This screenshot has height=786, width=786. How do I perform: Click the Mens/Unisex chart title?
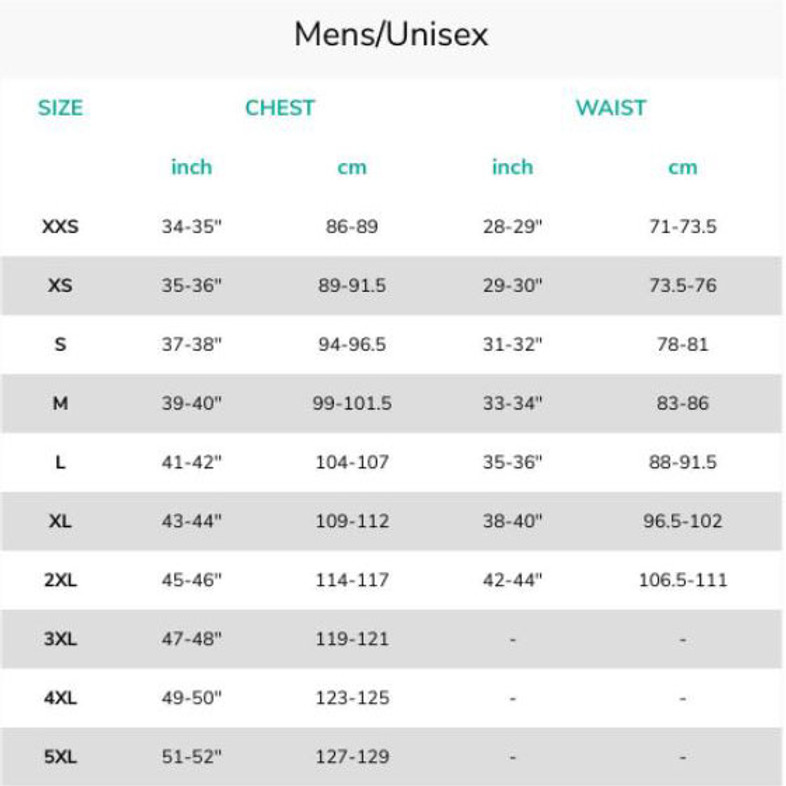coord(391,35)
